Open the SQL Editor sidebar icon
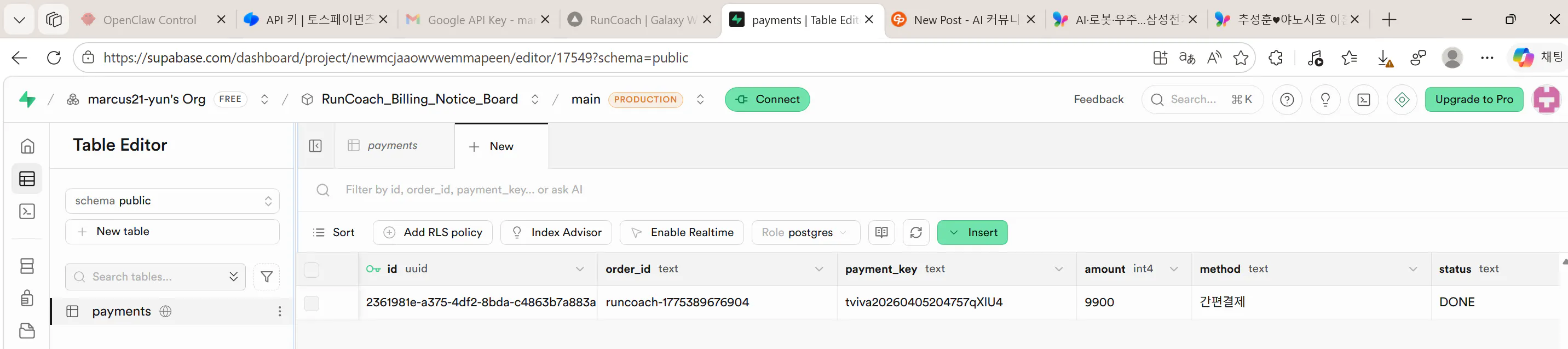 click(x=27, y=211)
